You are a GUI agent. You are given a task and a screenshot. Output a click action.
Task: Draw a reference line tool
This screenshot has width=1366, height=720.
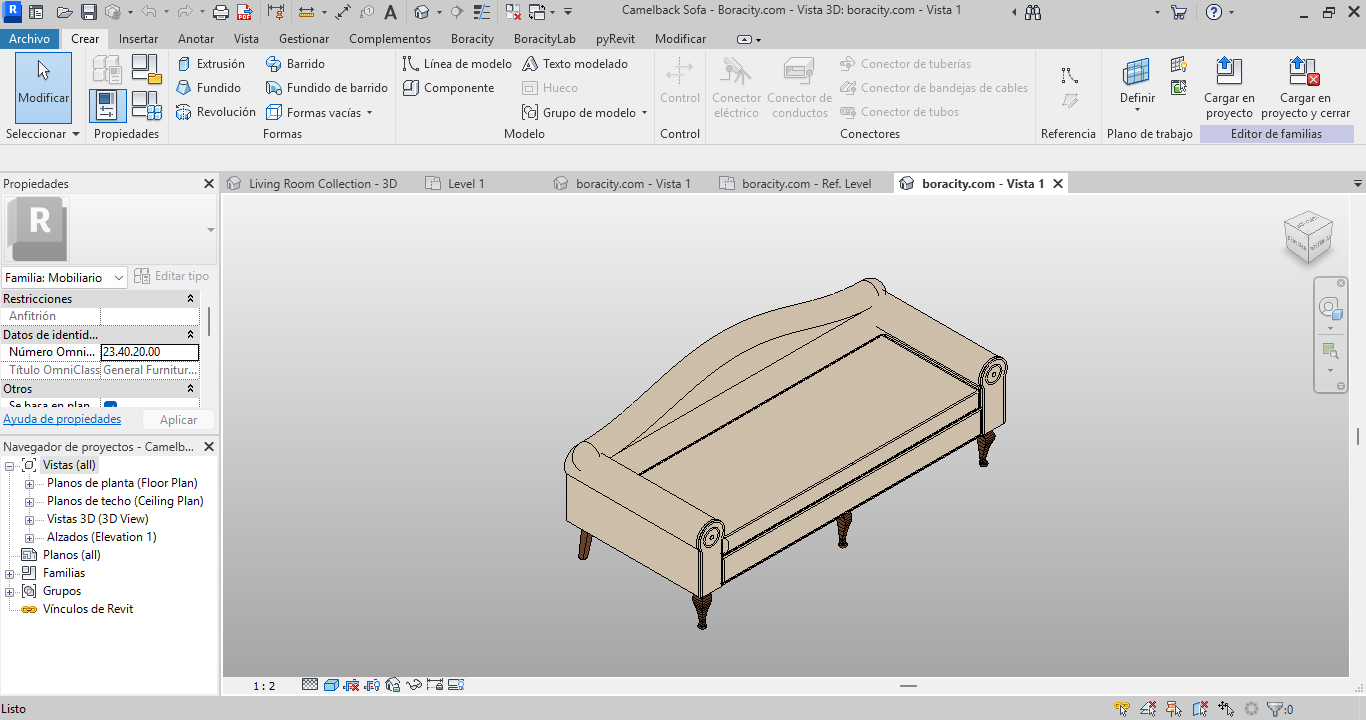point(1069,75)
